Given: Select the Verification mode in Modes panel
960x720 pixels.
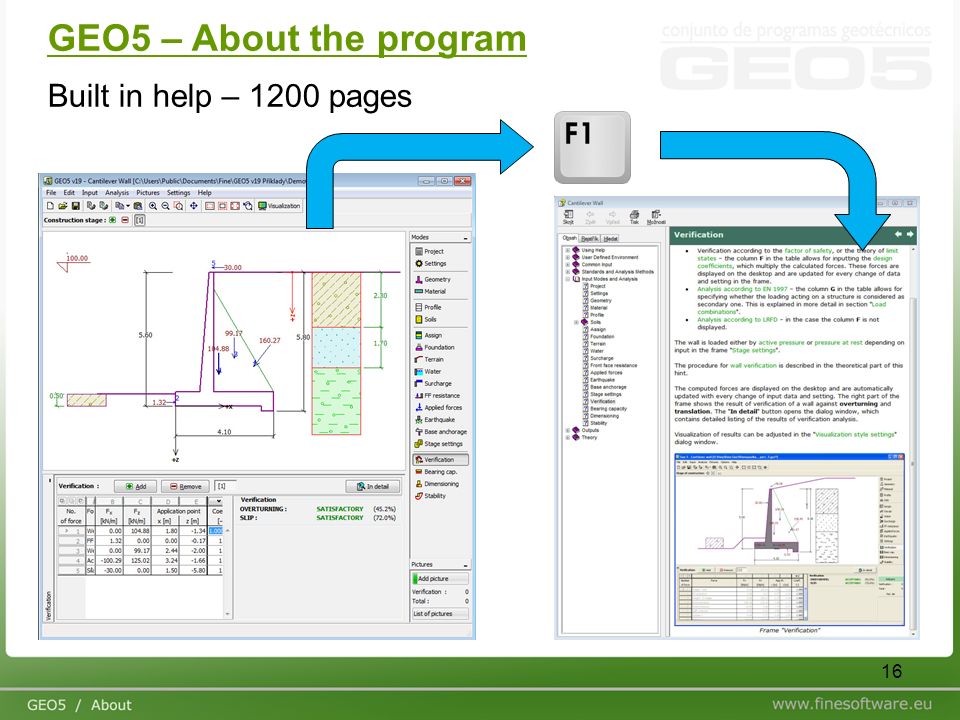Looking at the screenshot, I should click(x=441, y=460).
